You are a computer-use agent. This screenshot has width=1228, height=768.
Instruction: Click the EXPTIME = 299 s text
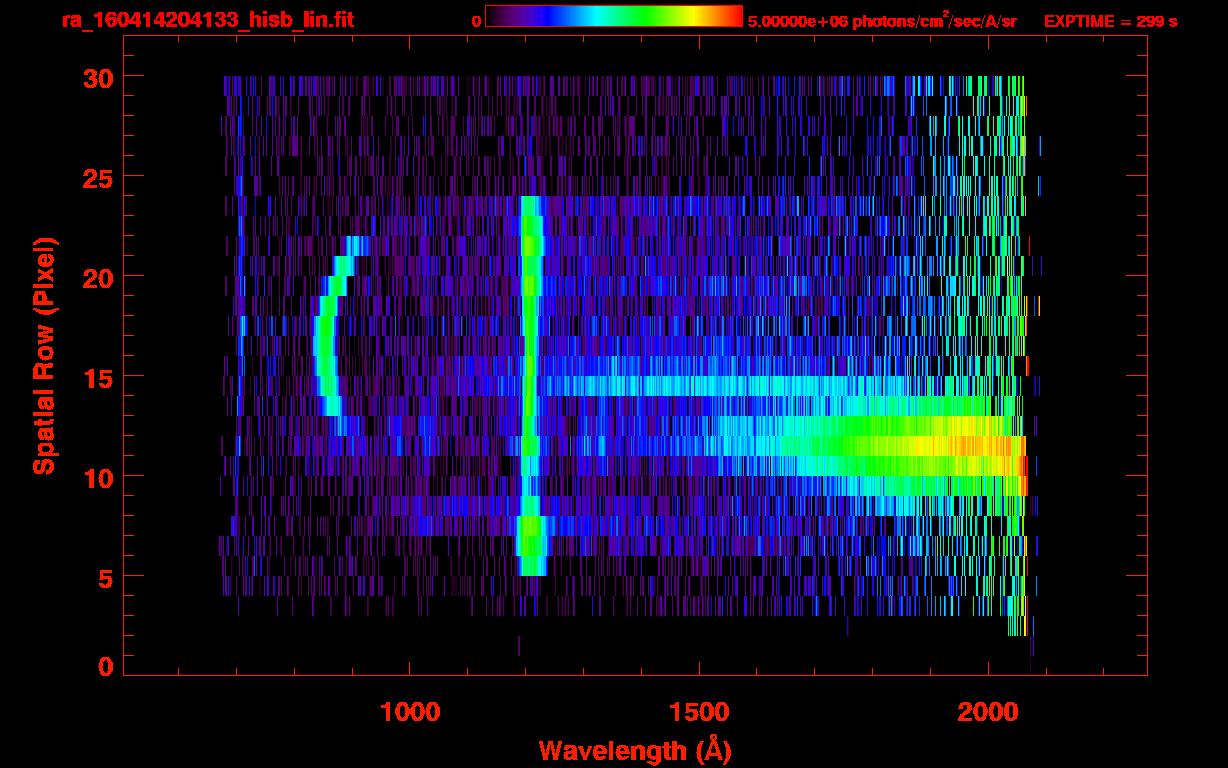[1110, 21]
